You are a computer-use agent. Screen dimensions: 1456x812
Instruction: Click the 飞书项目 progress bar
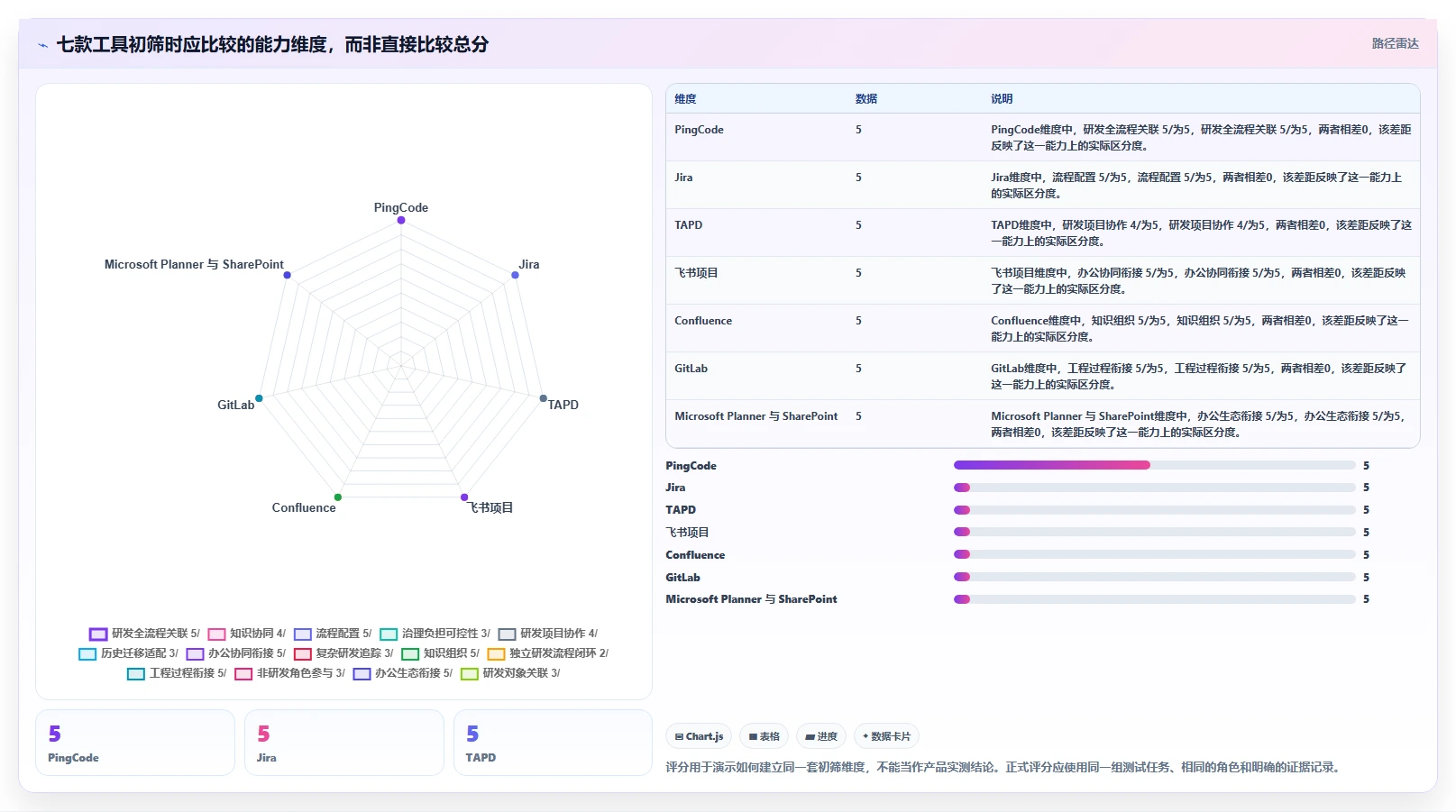point(1155,532)
